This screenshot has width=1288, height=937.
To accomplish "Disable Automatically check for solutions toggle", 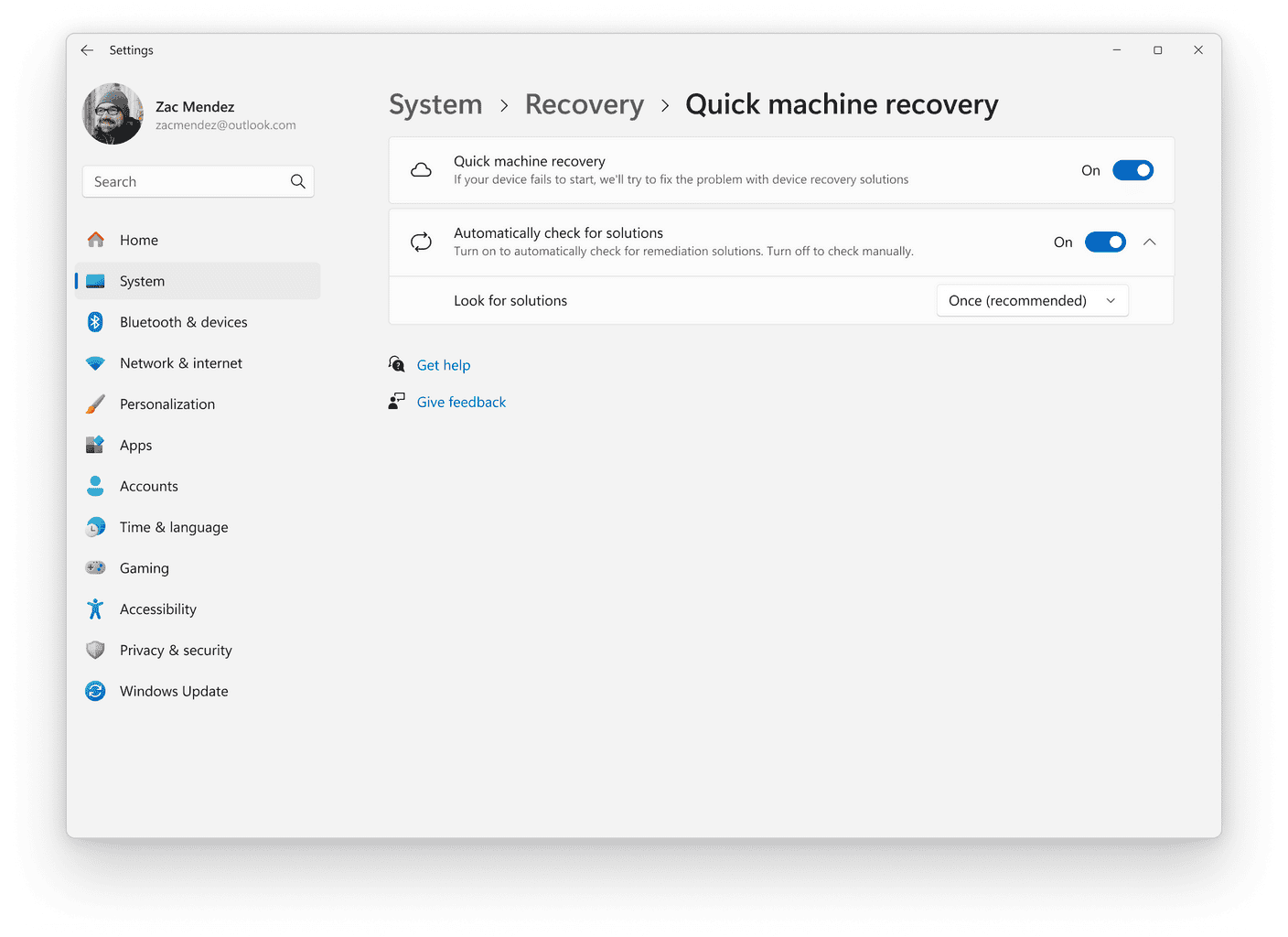I will click(1105, 242).
